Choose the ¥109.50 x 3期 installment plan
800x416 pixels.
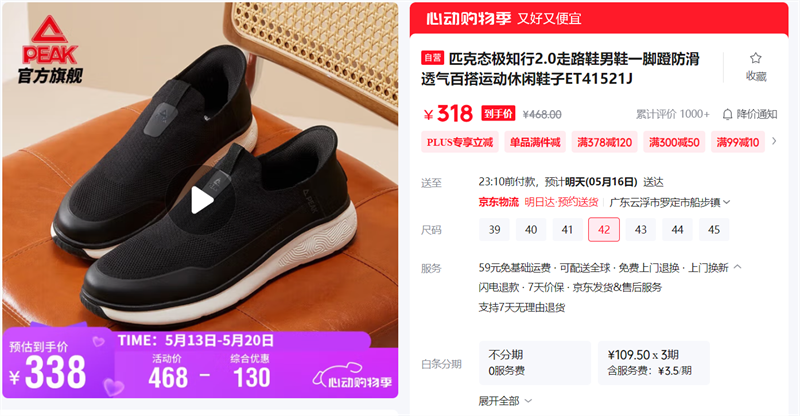tap(654, 363)
